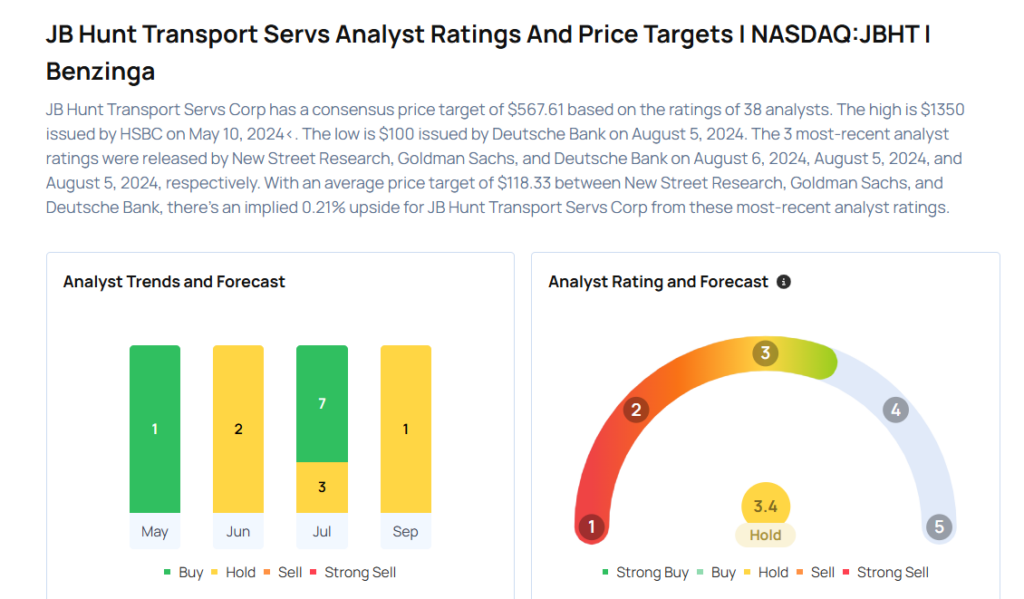The image size is (1024, 599).
Task: Click the yellow Hold swatch in the gauge legend
Action: [745, 573]
